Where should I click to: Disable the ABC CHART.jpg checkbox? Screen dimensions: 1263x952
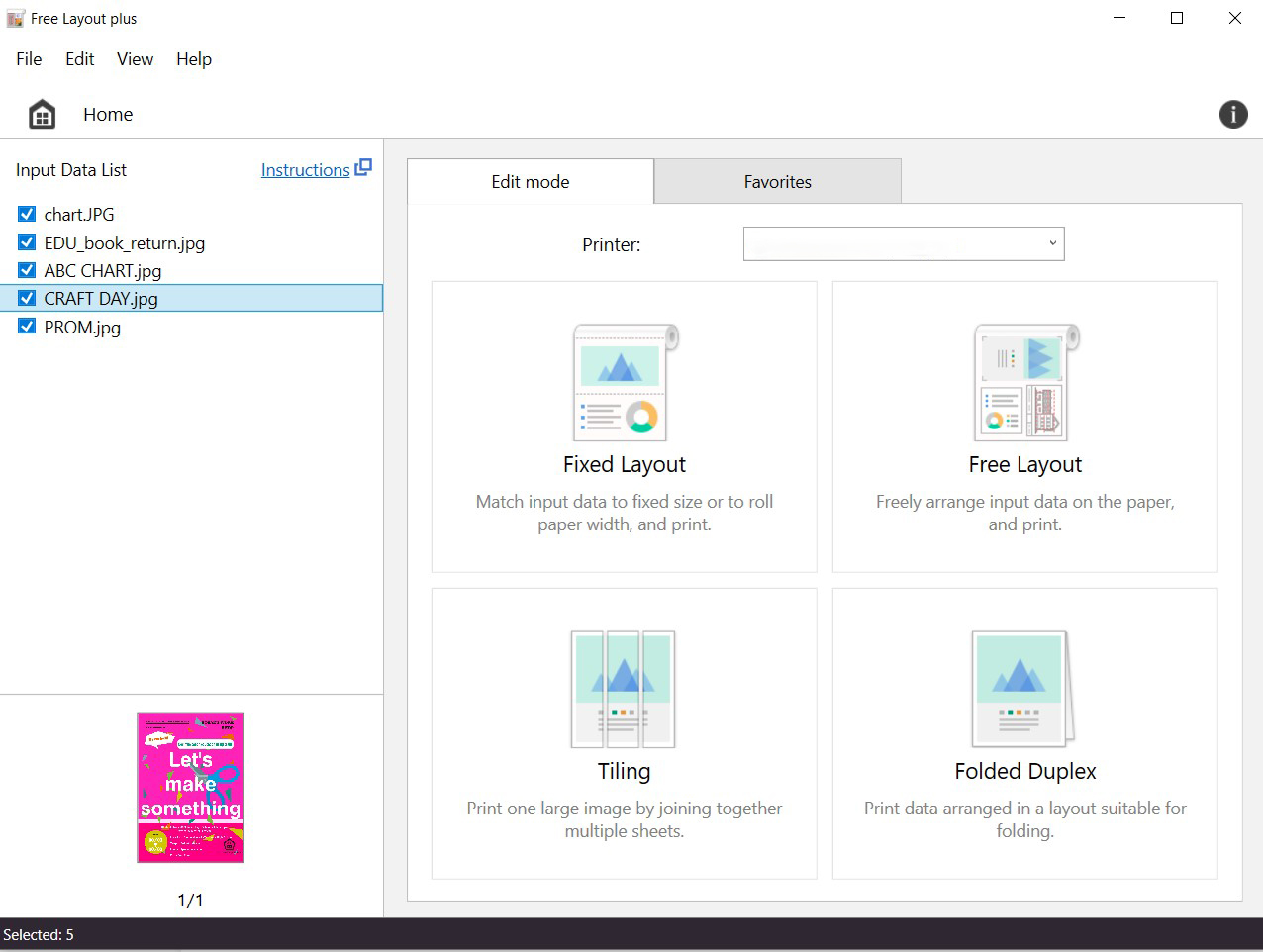[27, 270]
